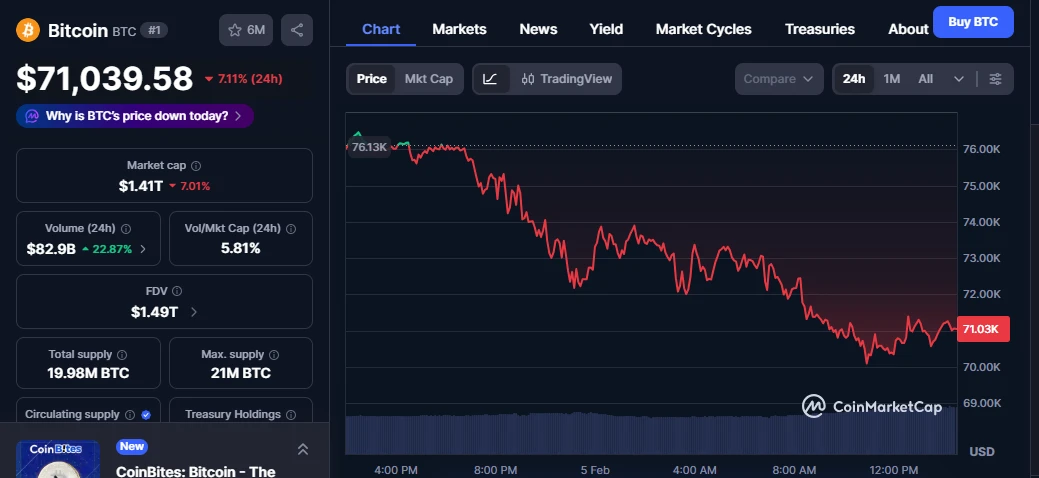Click the Buy BTC button

973,22
